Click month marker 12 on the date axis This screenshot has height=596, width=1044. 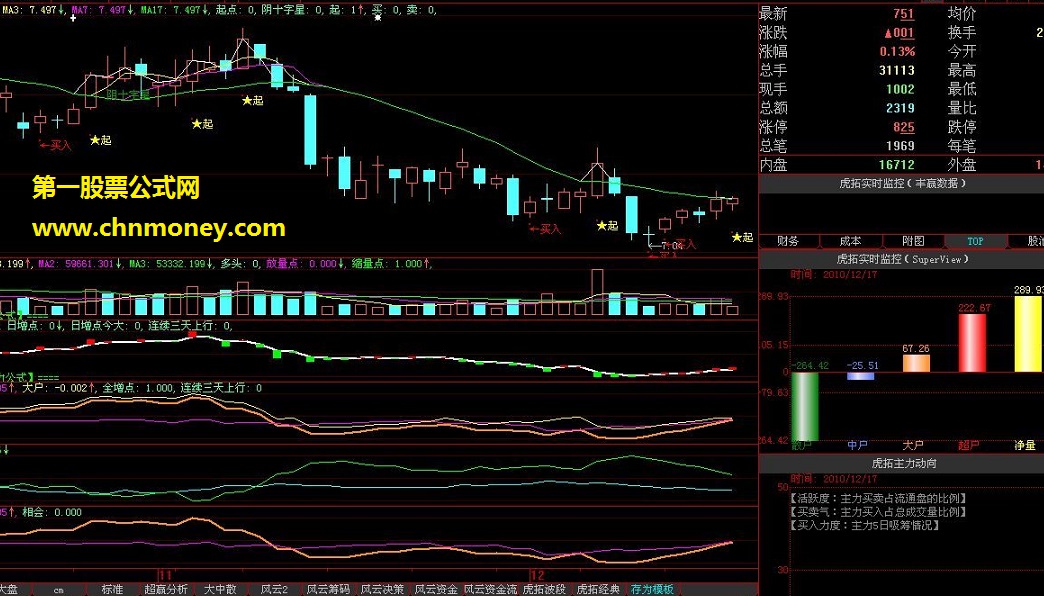[537, 575]
